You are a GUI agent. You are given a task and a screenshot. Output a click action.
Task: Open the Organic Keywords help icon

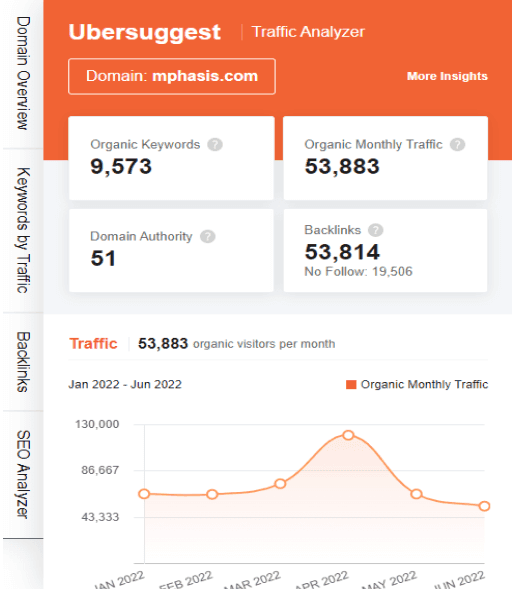[215, 145]
